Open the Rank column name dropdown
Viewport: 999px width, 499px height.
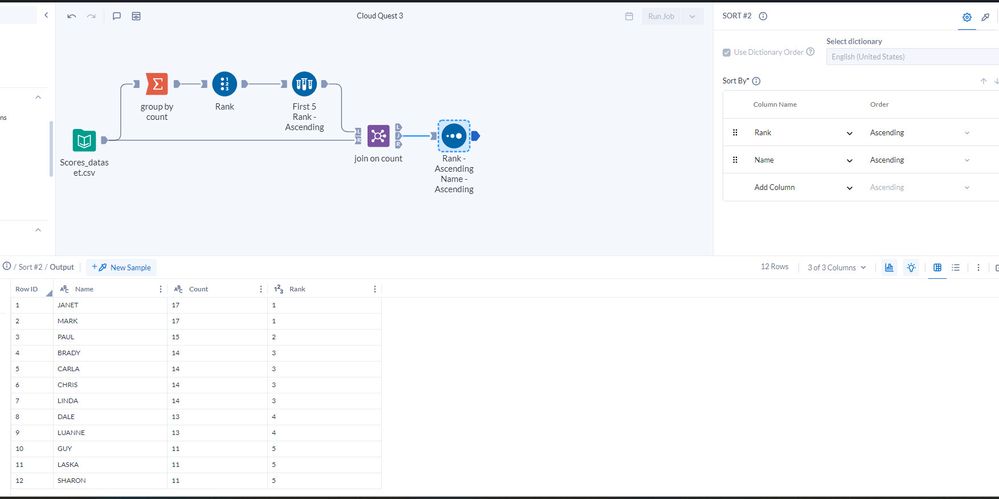point(850,133)
